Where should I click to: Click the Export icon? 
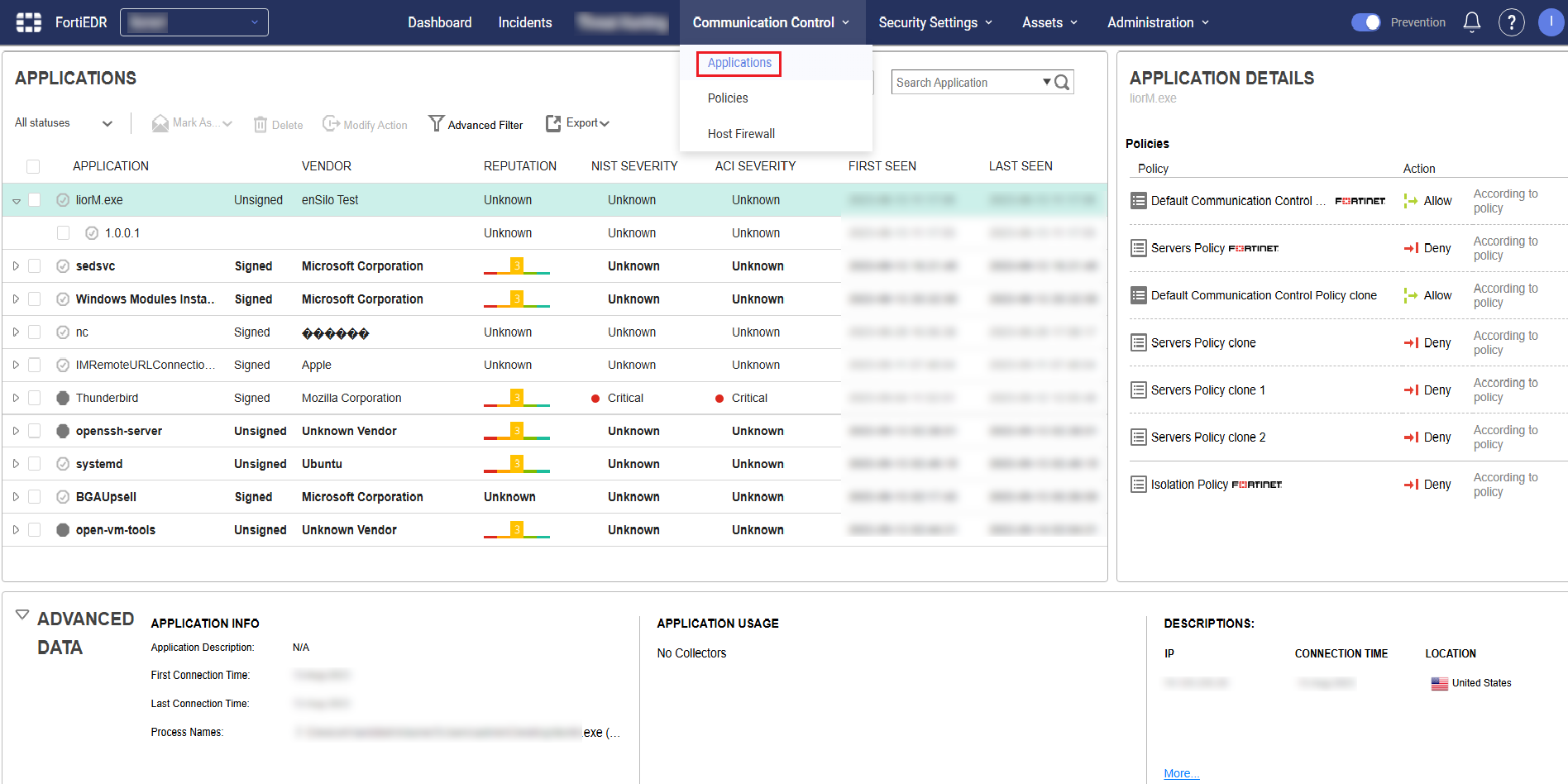point(553,123)
